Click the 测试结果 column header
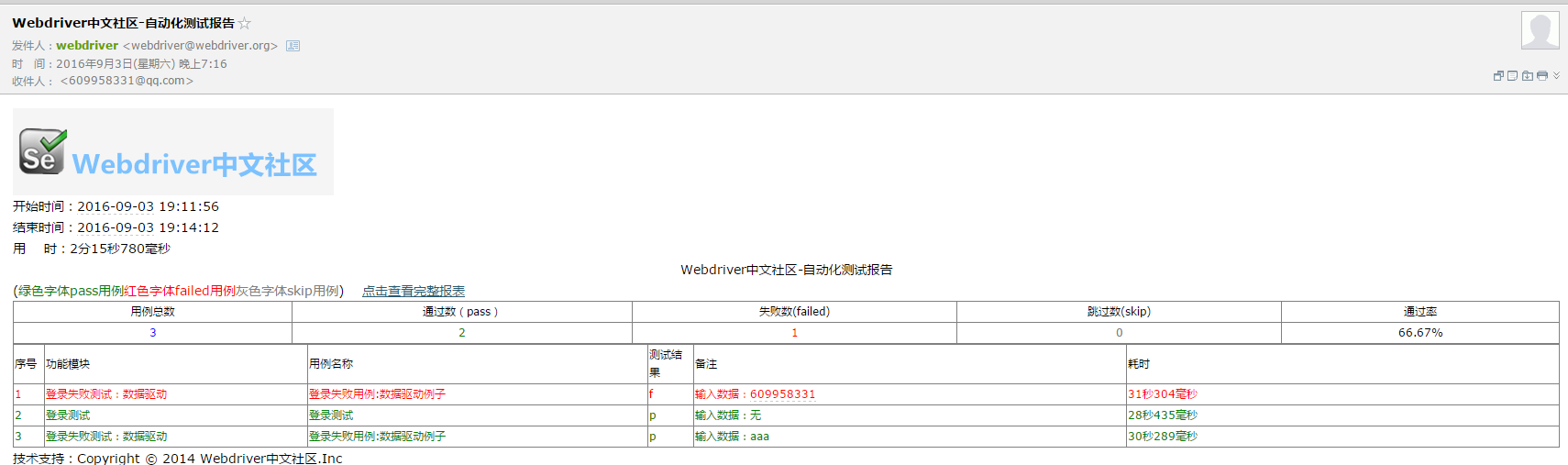Viewport: 1568px width, 465px height. [x=666, y=363]
